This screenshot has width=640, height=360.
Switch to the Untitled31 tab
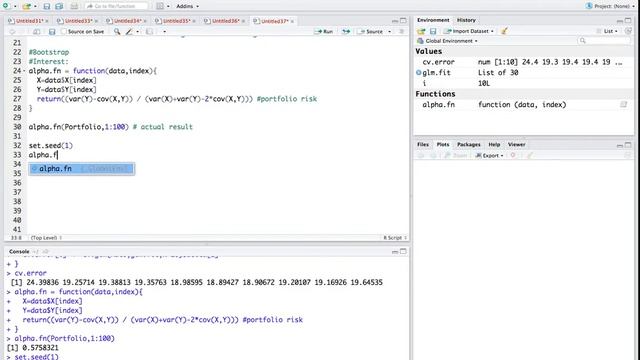point(29,21)
